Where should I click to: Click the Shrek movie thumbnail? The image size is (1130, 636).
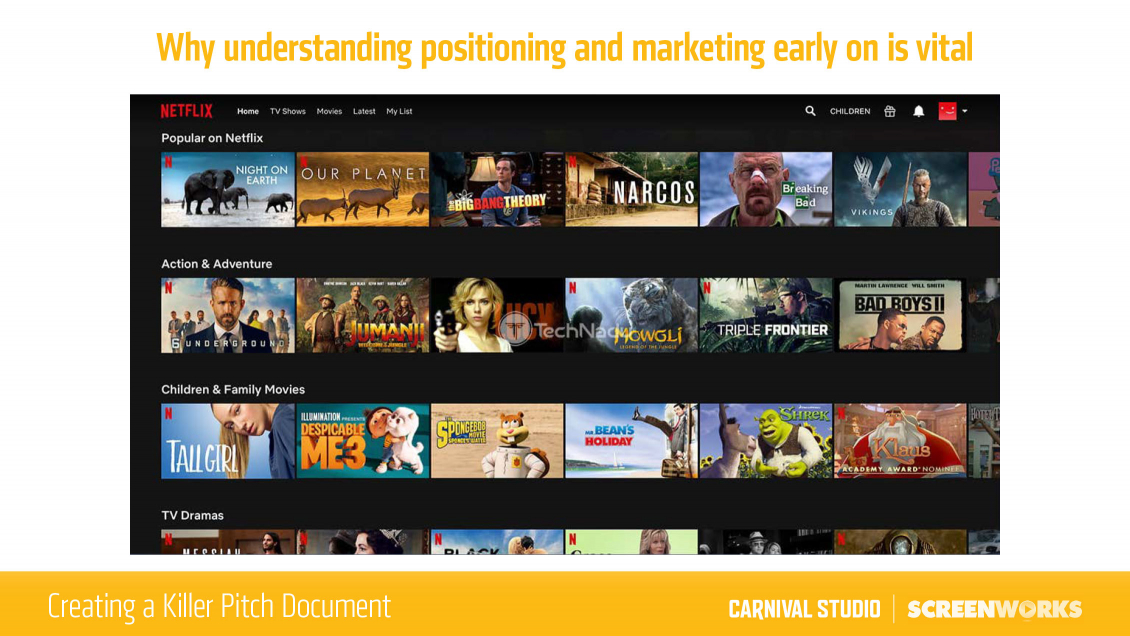[766, 441]
